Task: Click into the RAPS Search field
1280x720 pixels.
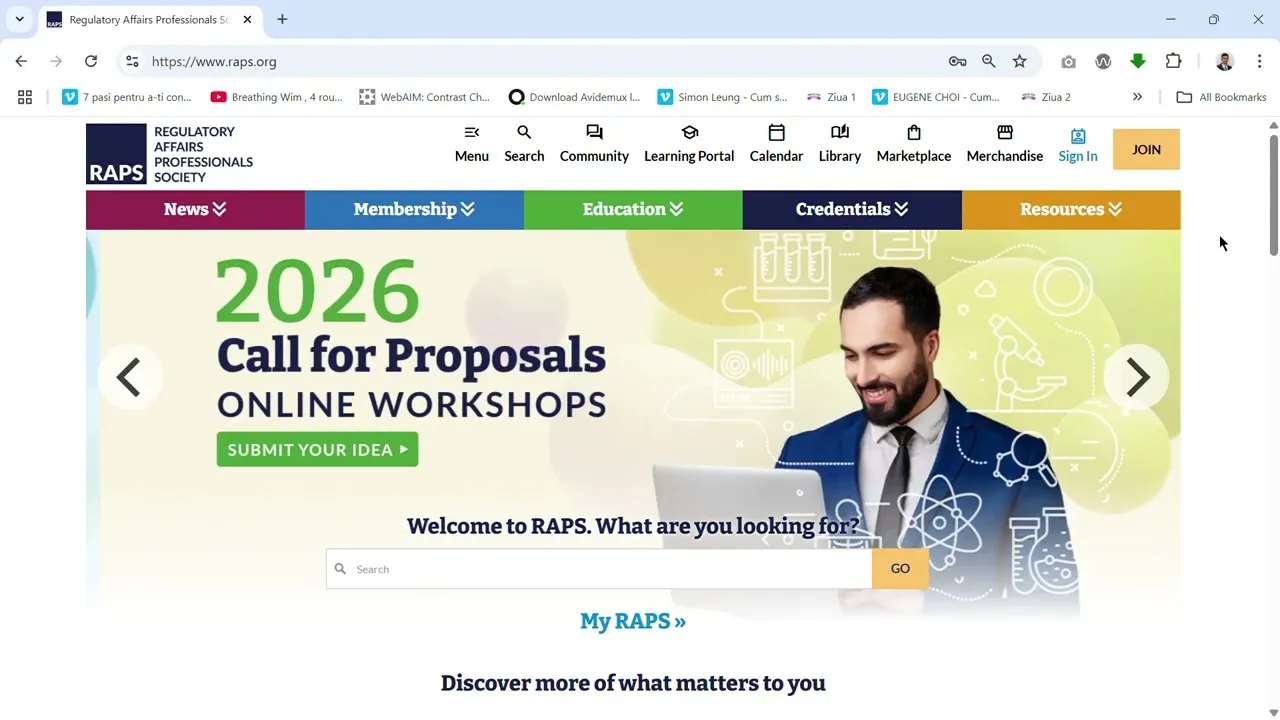Action: (x=599, y=568)
